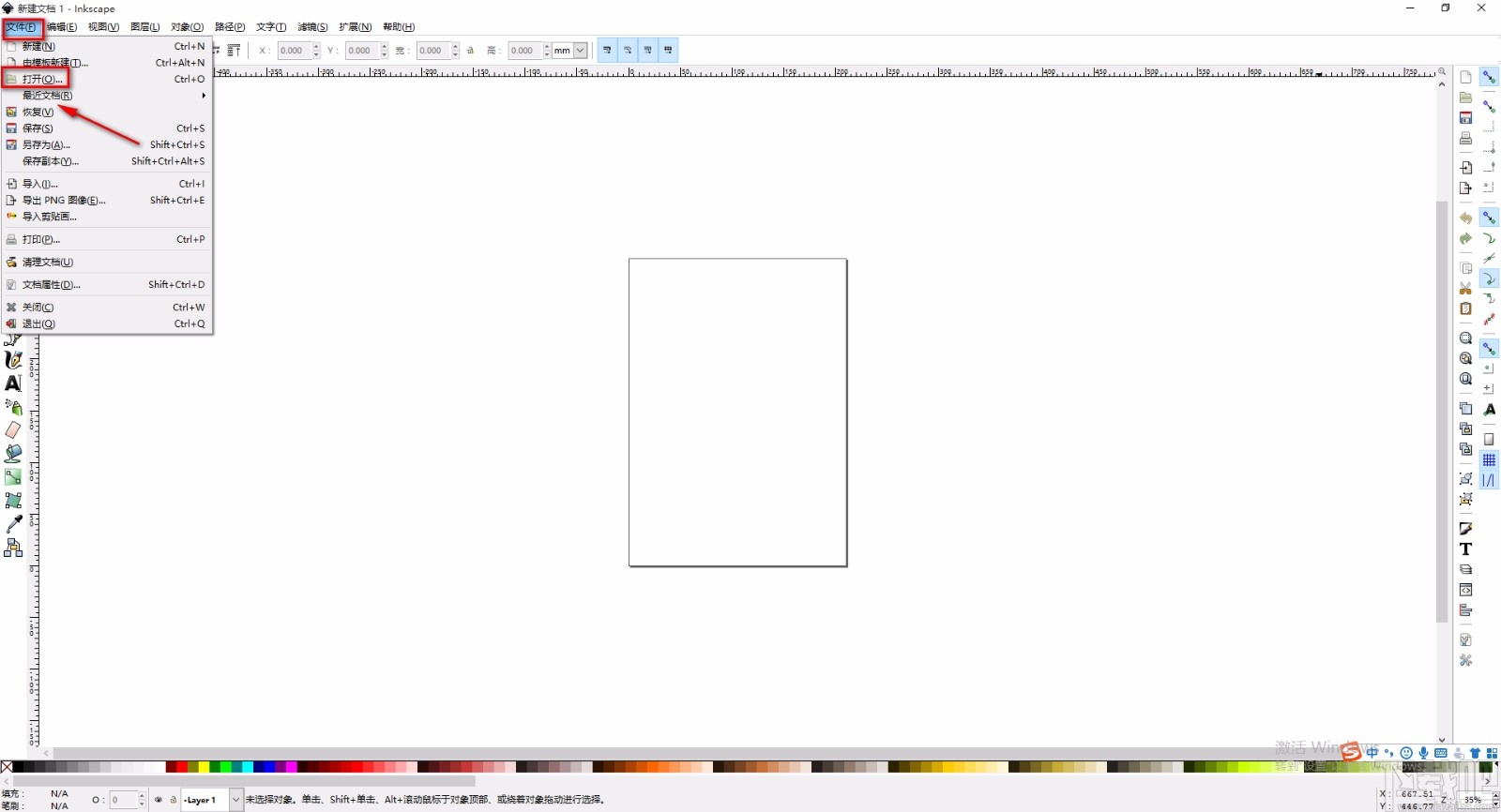
Task: Choose 导入(I)... from File menu
Action: 107,184
